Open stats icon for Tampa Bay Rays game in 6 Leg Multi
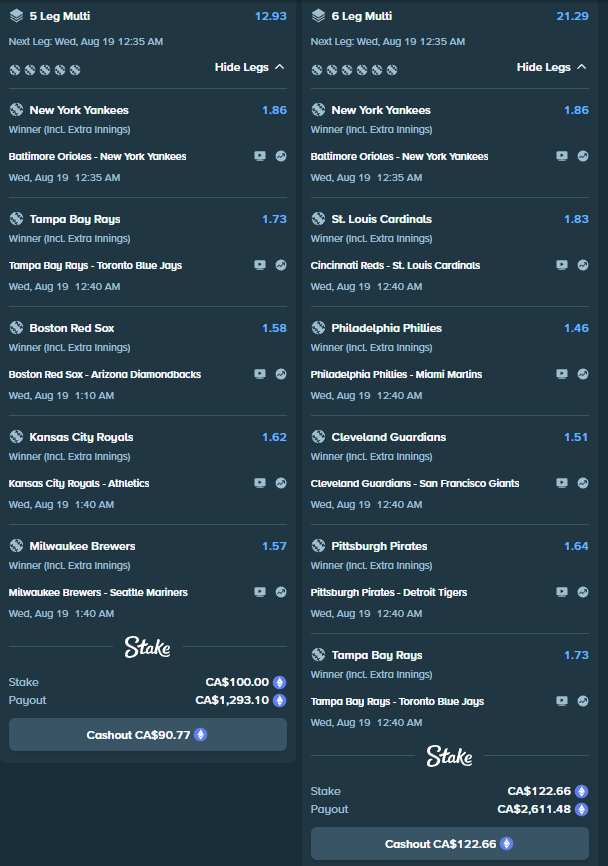608x866 pixels. coord(583,701)
